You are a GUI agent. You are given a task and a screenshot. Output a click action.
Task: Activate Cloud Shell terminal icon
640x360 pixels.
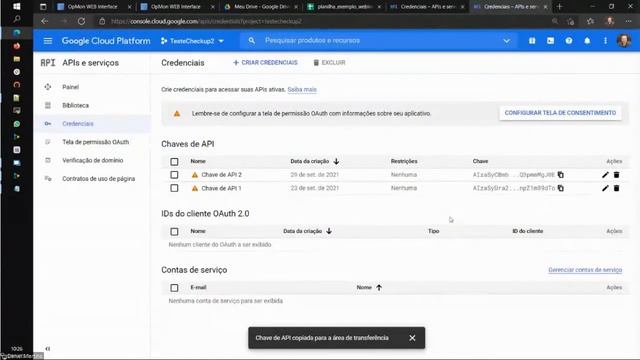(x=550, y=41)
